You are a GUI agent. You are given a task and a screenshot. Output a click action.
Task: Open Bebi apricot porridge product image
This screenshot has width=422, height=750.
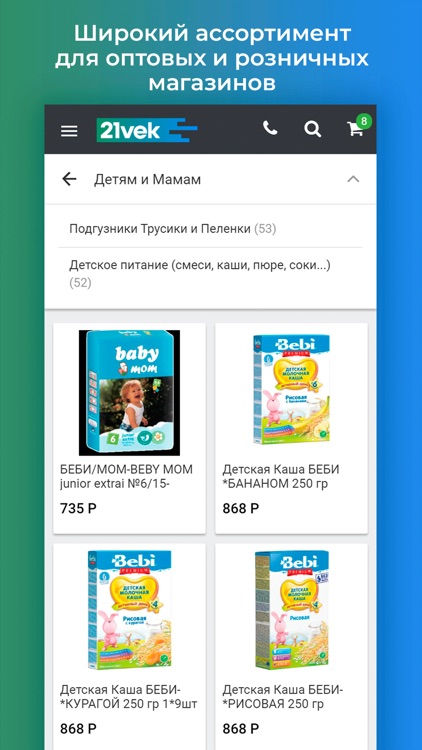(129, 610)
